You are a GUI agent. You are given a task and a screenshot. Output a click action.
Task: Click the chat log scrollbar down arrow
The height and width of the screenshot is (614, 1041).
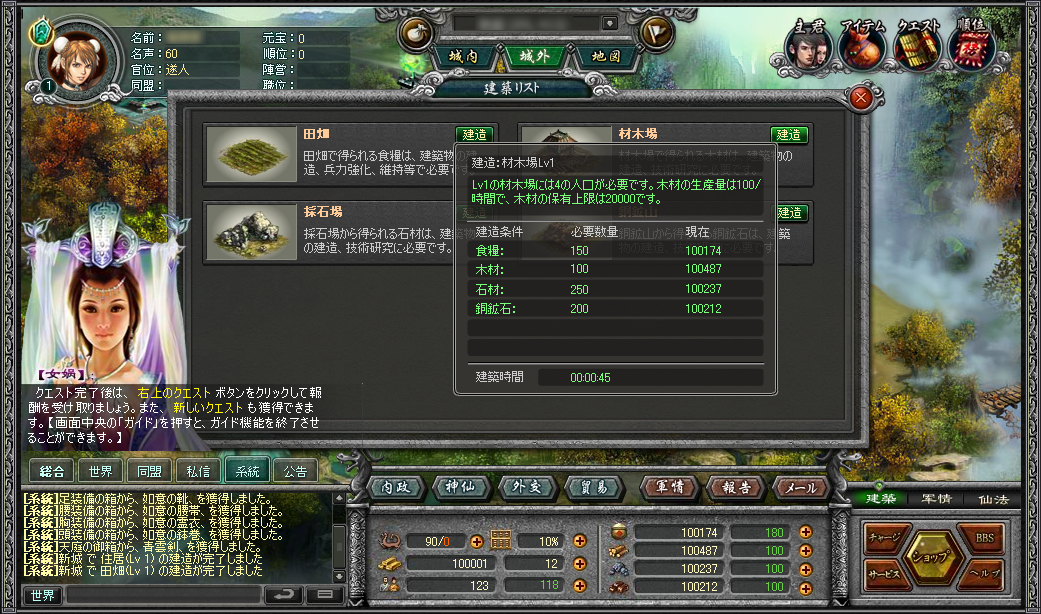point(339,576)
